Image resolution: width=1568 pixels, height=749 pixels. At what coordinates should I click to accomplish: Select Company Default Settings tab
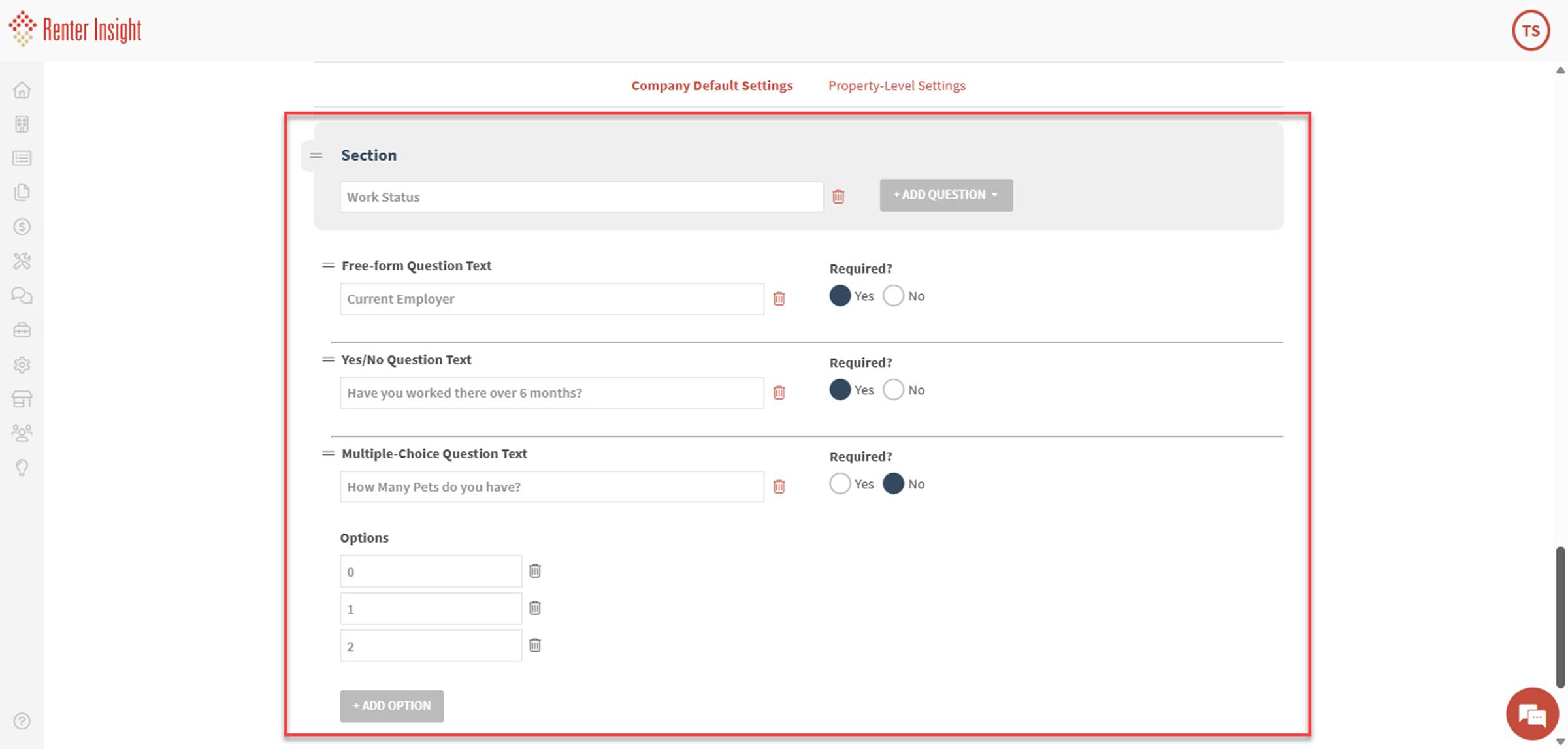711,86
